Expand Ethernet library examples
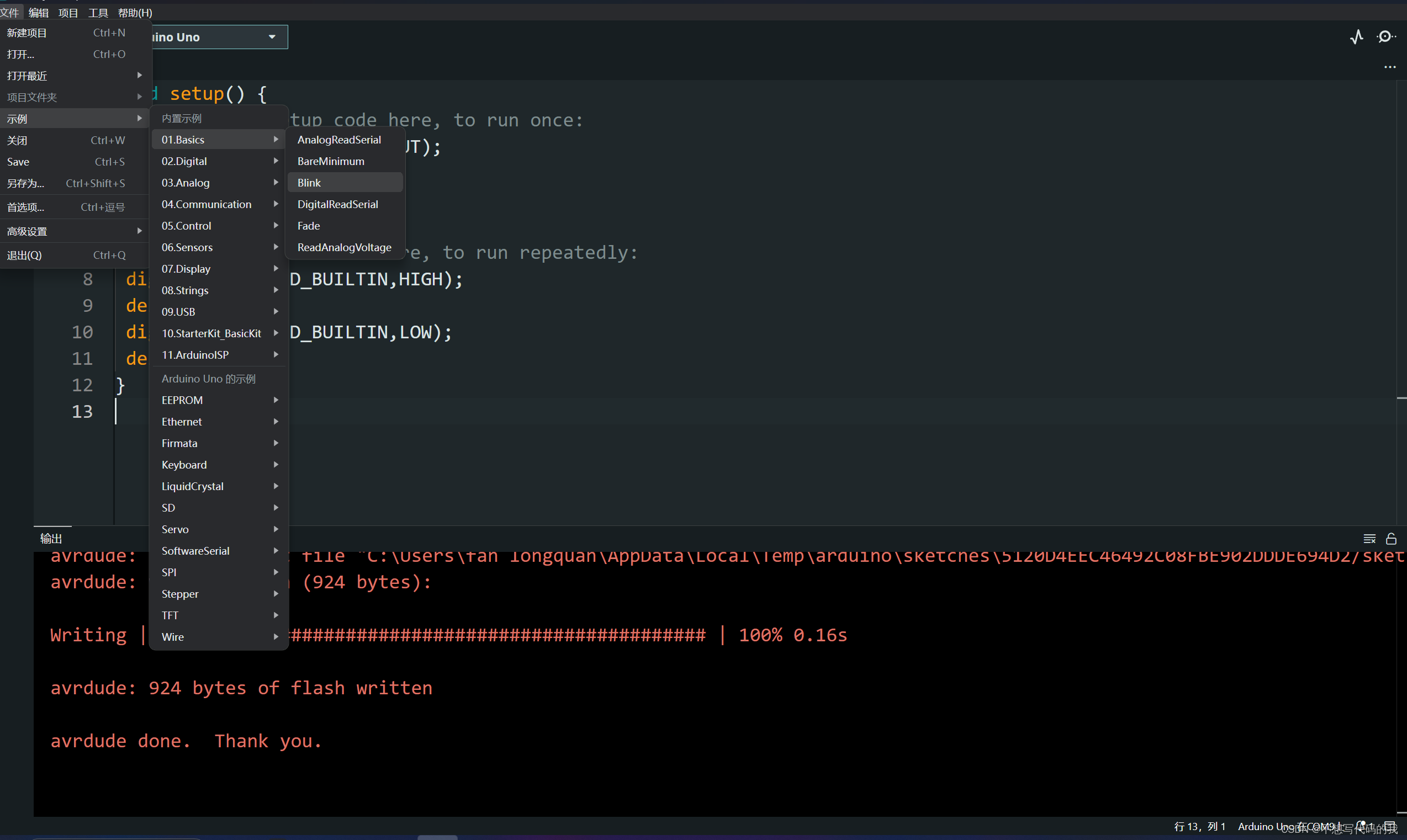1407x840 pixels. pos(220,422)
